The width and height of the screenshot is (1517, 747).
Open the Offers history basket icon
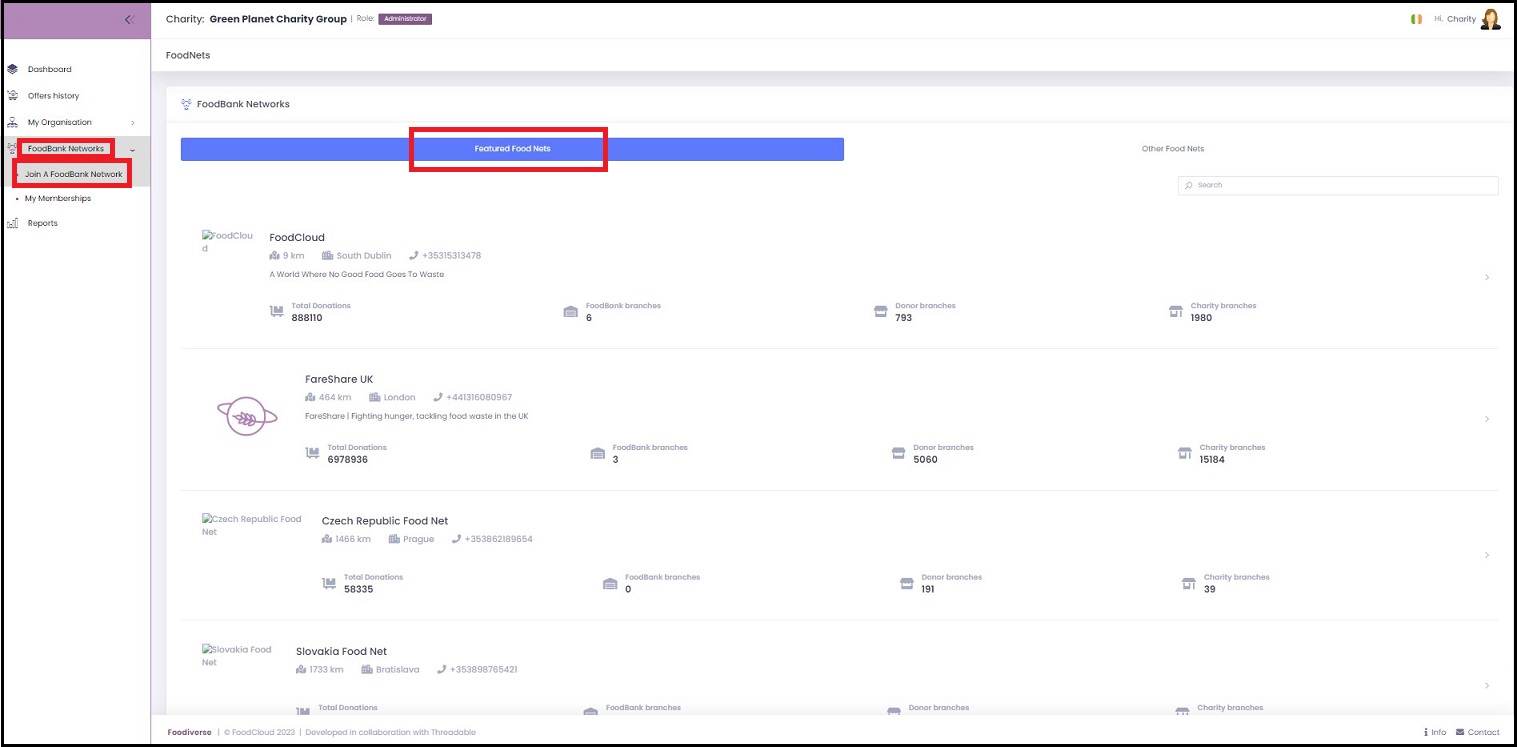coord(12,96)
